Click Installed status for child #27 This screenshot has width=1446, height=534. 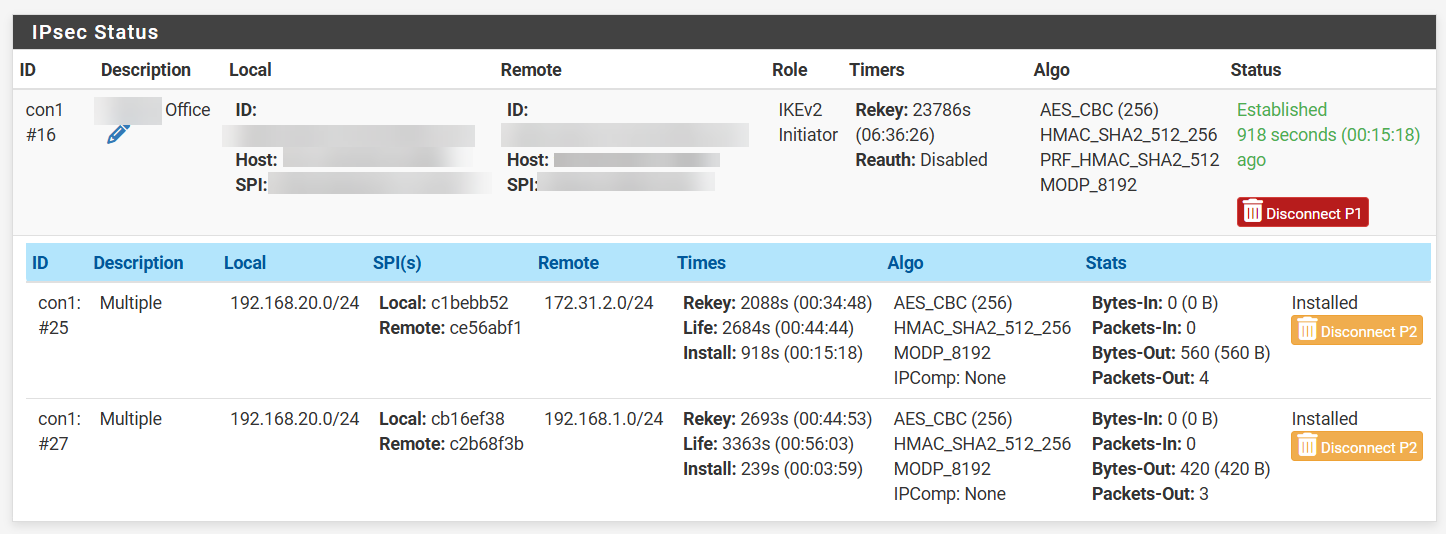1324,419
